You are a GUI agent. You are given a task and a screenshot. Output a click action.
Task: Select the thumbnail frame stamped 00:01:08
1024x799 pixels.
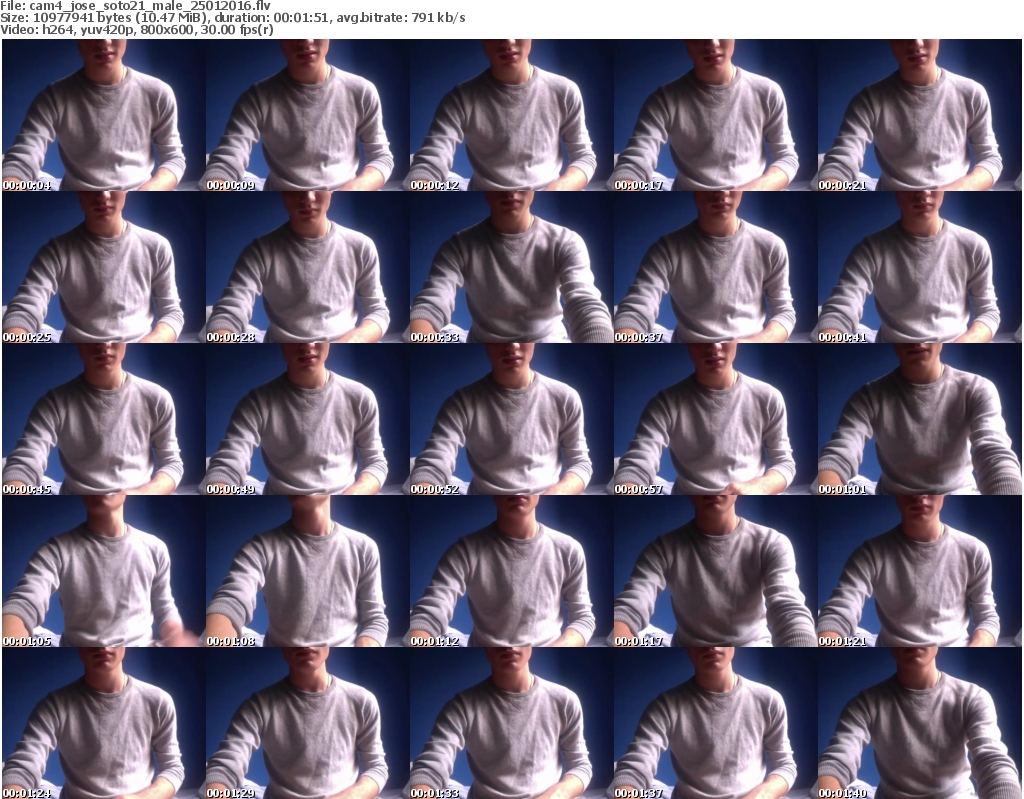308,571
